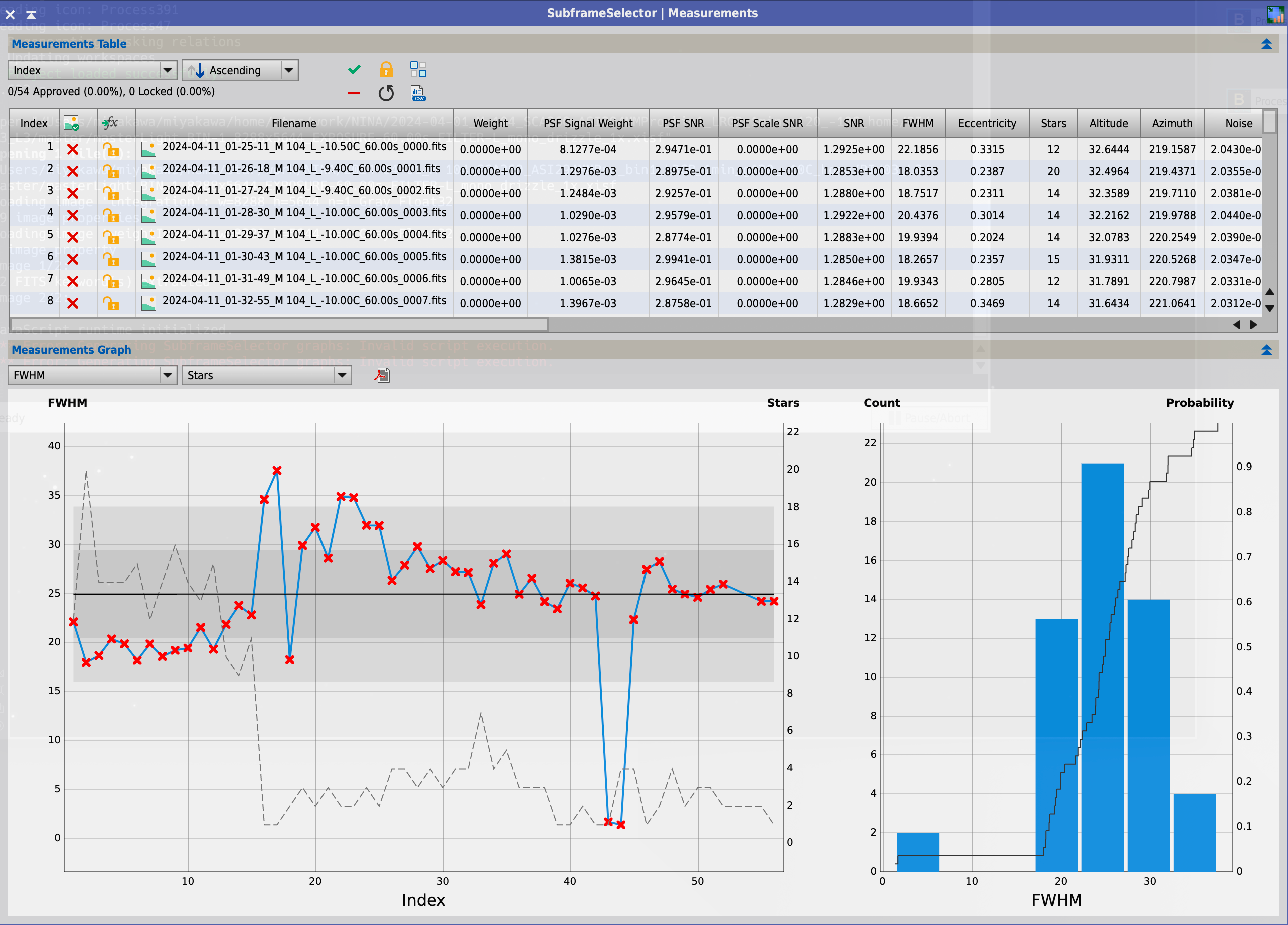Click the Eccentricity column header
This screenshot has height=925, width=1288.
tap(987, 123)
